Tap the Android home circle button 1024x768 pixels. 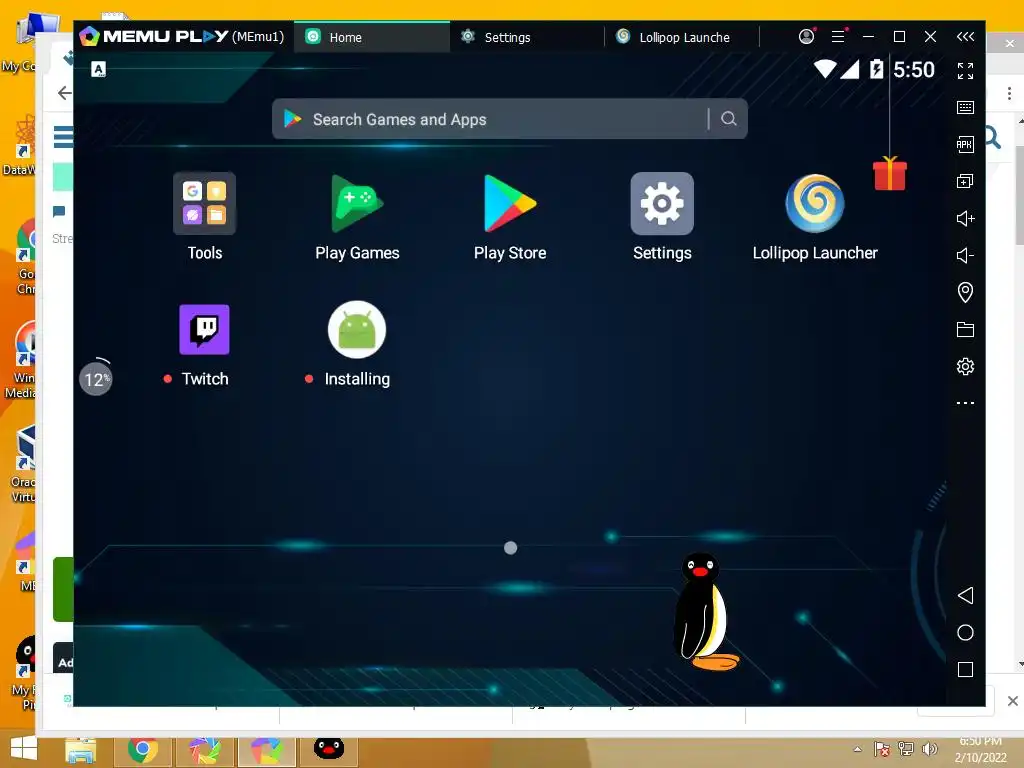click(x=965, y=632)
